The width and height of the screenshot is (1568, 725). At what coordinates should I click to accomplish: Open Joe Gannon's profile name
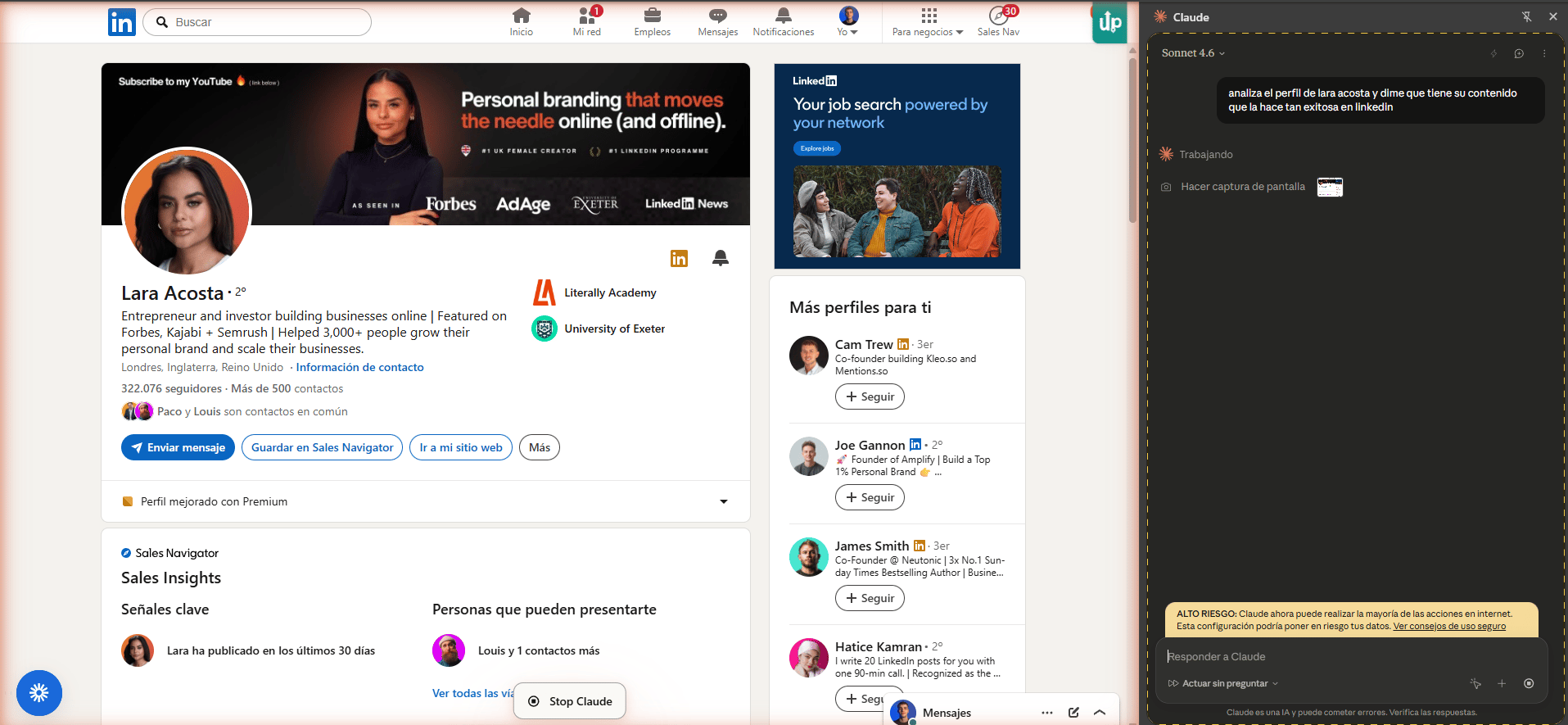point(870,445)
